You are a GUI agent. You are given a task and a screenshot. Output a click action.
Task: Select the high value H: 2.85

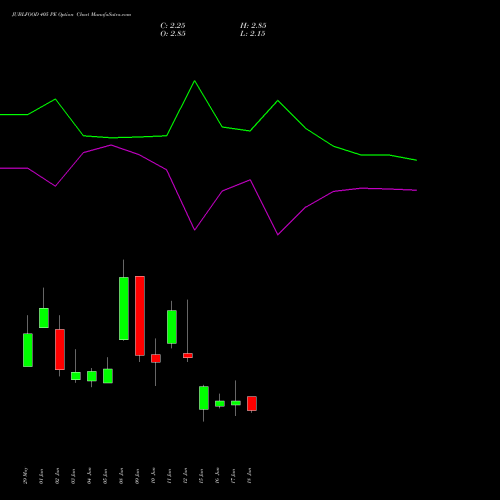tap(253, 26)
